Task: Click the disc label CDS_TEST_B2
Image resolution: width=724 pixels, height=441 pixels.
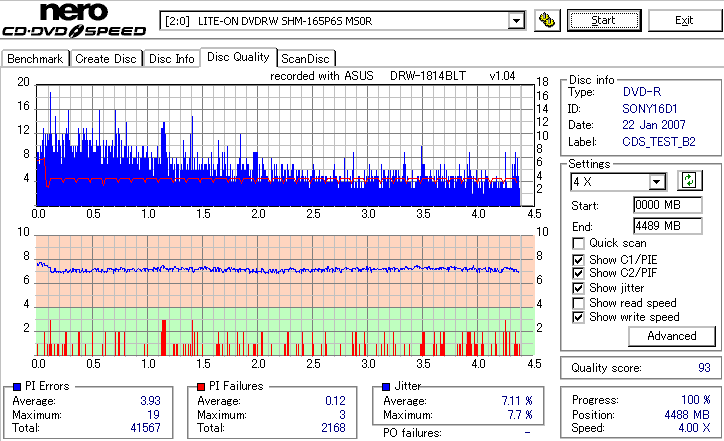Action: point(659,142)
